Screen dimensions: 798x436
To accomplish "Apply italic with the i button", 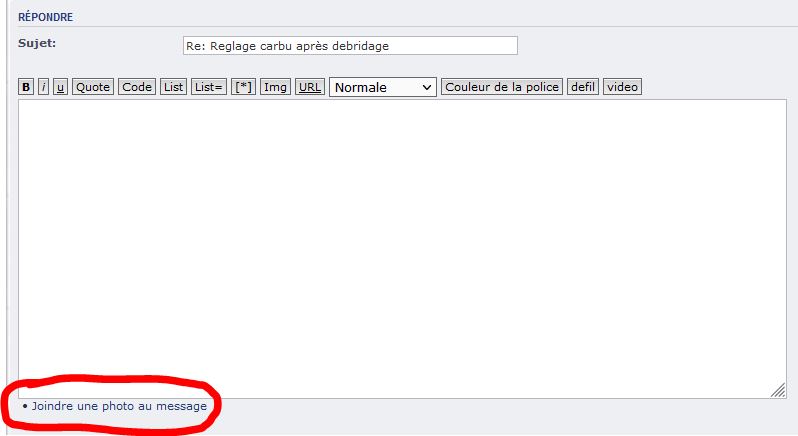I will coord(44,87).
